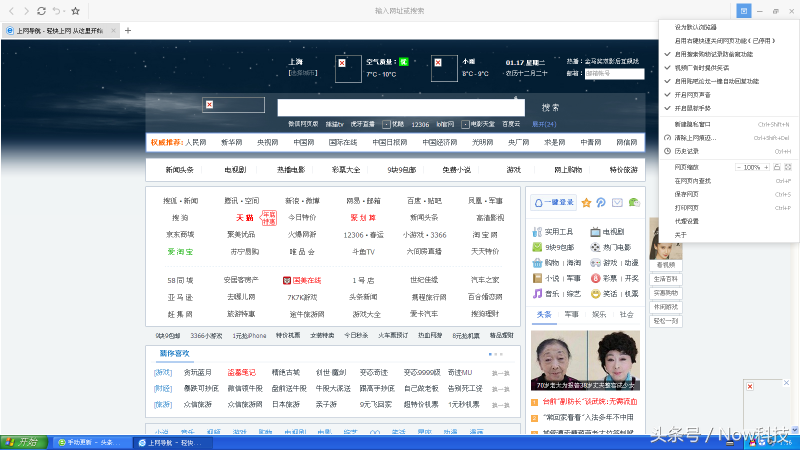Close the corner ad with X
800x450 pixels.
(786, 383)
